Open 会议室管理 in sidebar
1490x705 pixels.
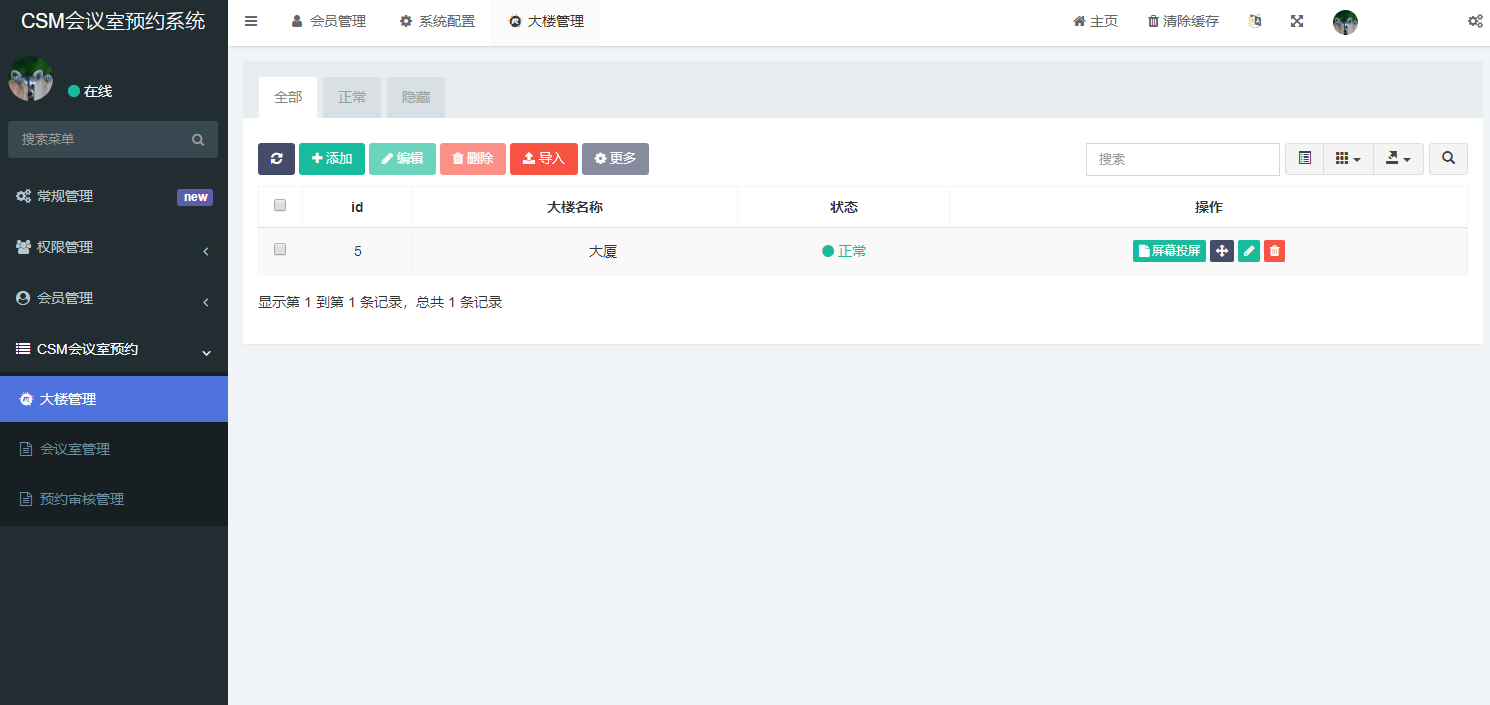pos(114,449)
